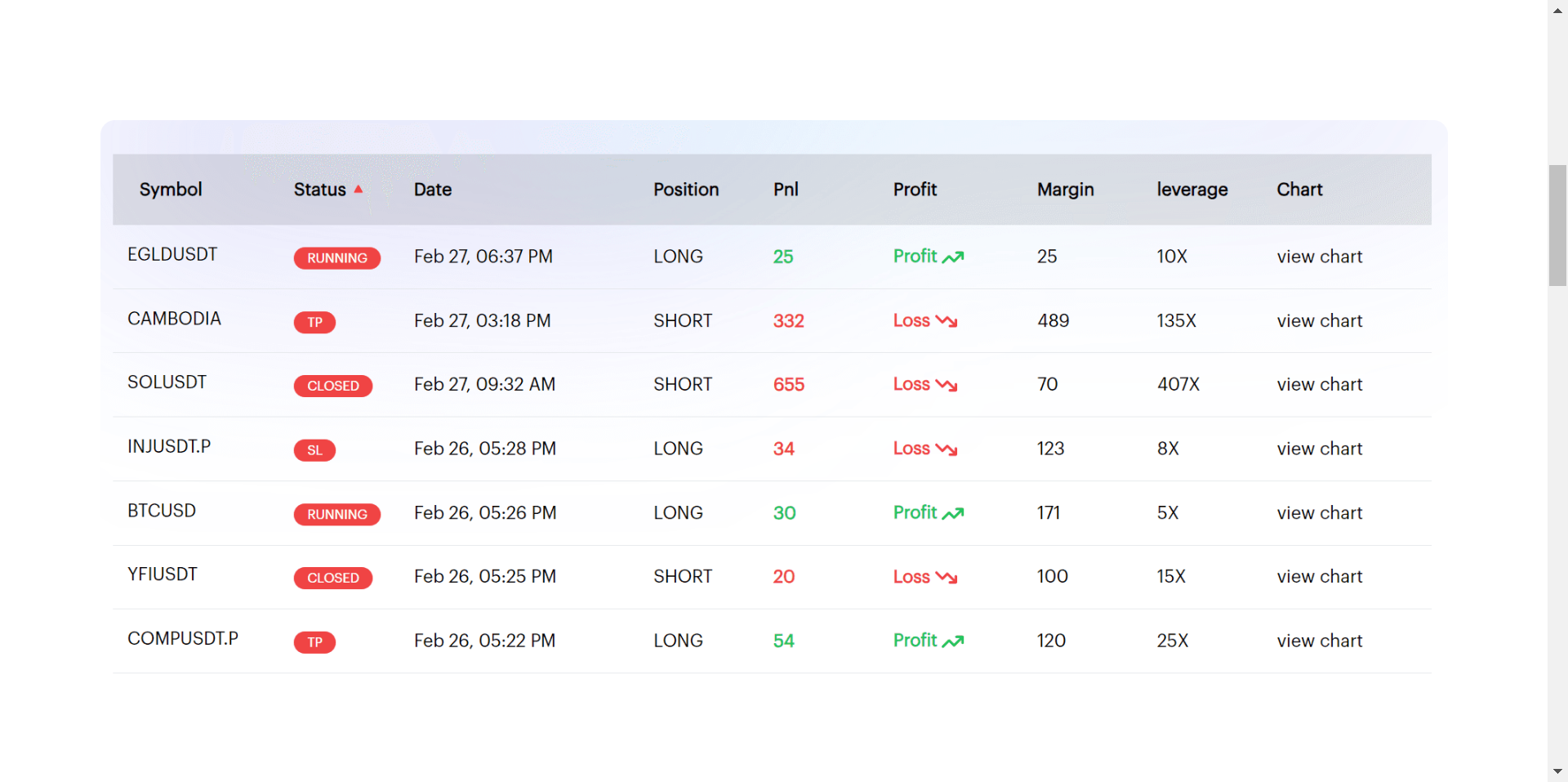Click the Position column header

tap(686, 190)
